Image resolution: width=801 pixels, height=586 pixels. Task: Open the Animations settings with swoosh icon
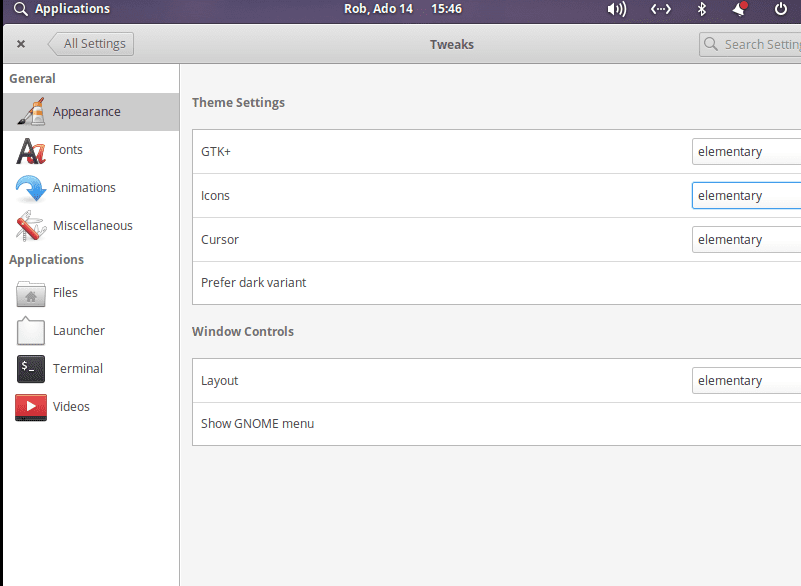pos(30,188)
